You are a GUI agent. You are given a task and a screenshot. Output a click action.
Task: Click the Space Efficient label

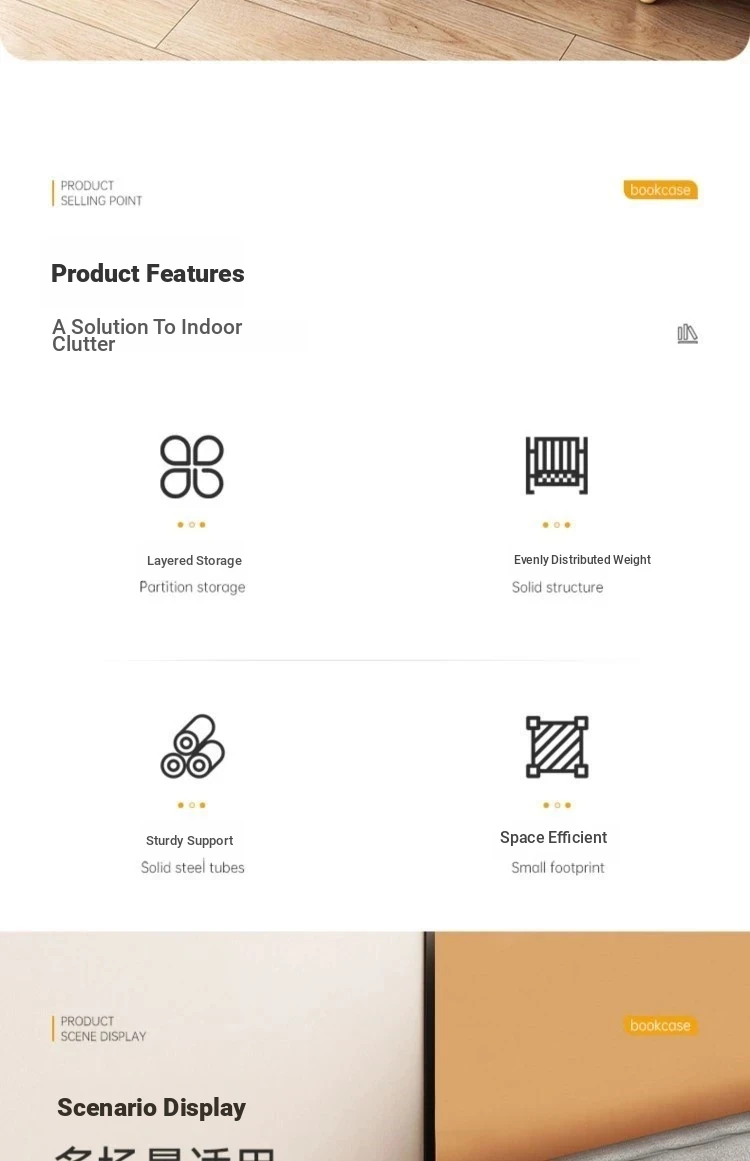tap(553, 837)
